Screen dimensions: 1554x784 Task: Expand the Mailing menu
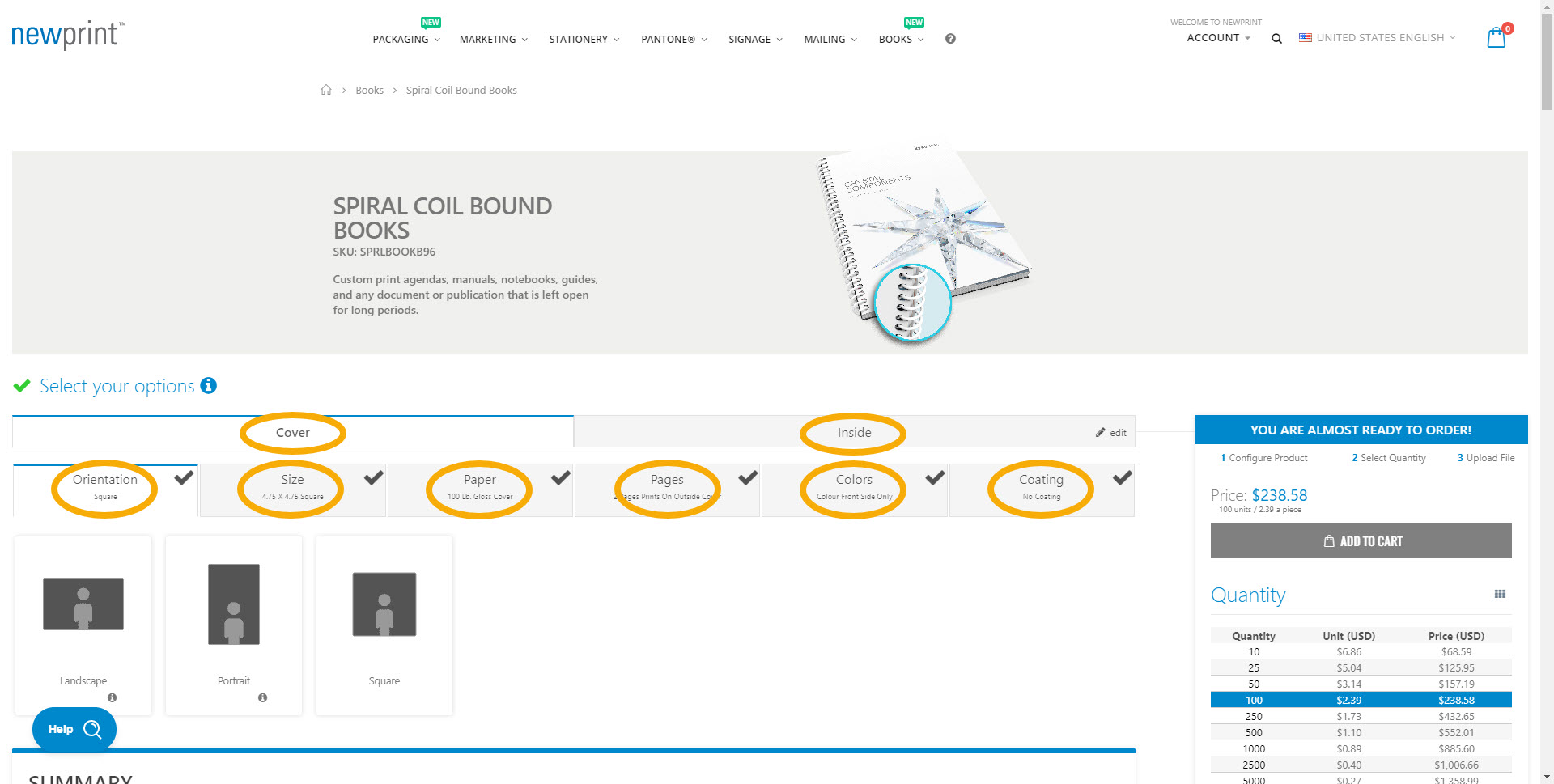[x=830, y=39]
